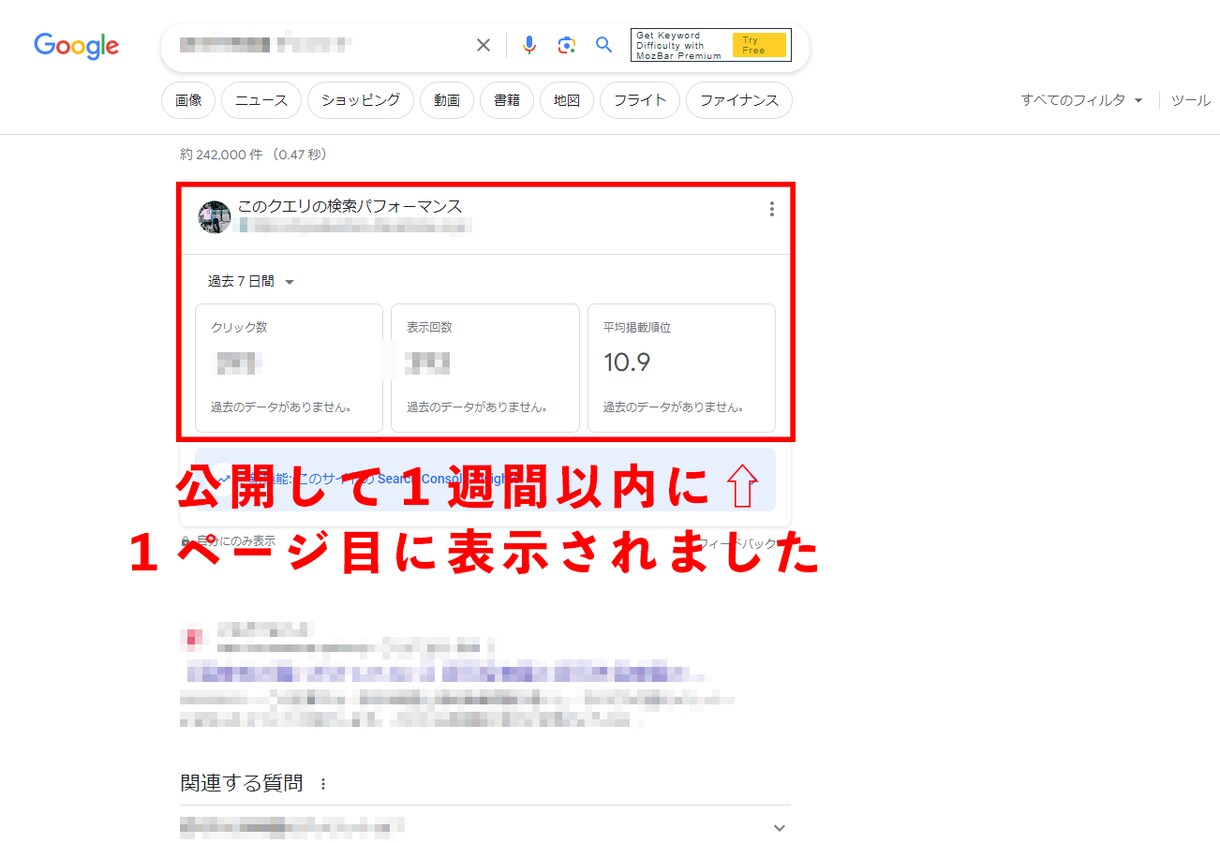
Task: Start voice search with the microphone icon
Action: pos(529,45)
